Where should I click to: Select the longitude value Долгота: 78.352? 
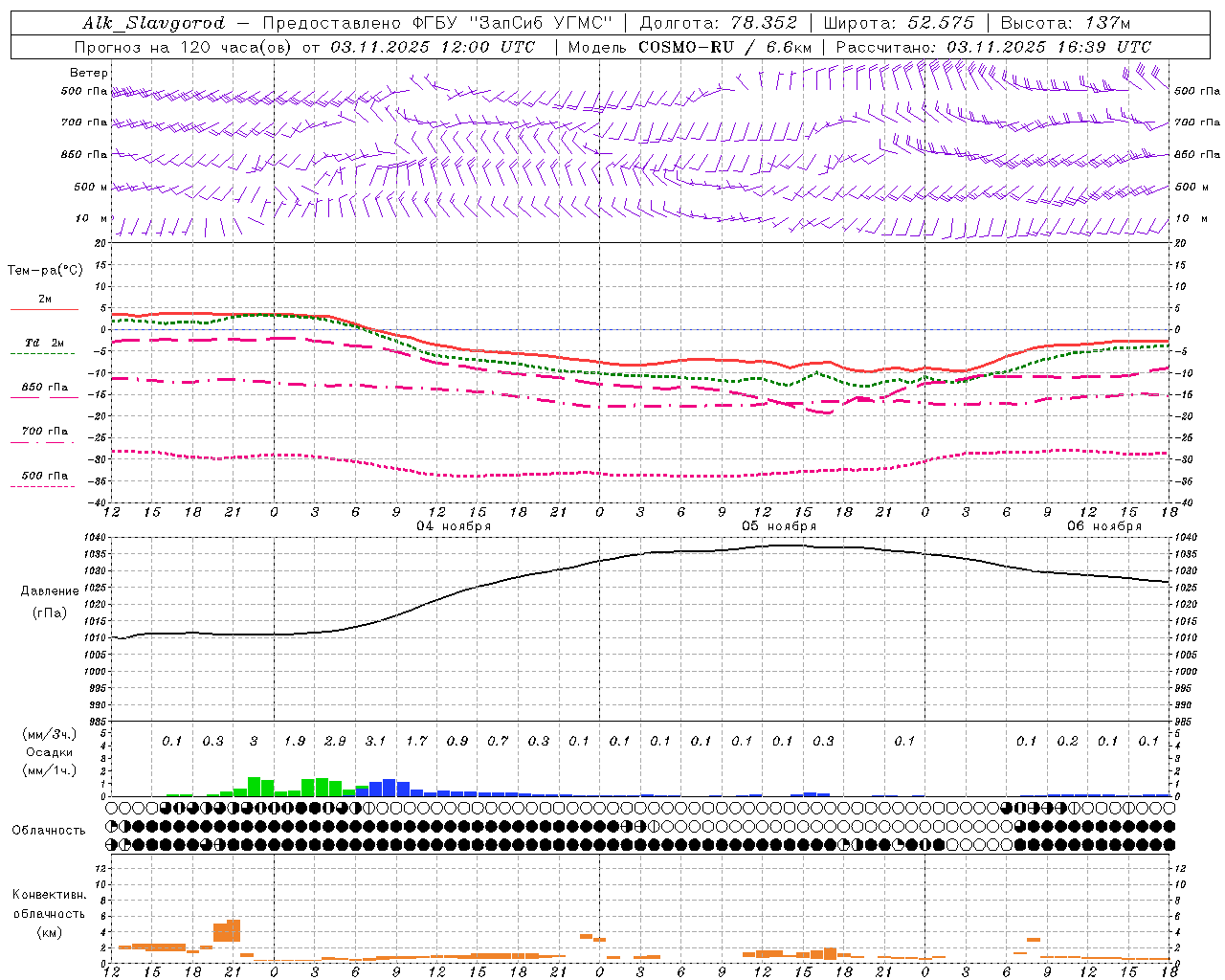pyautogui.click(x=718, y=23)
